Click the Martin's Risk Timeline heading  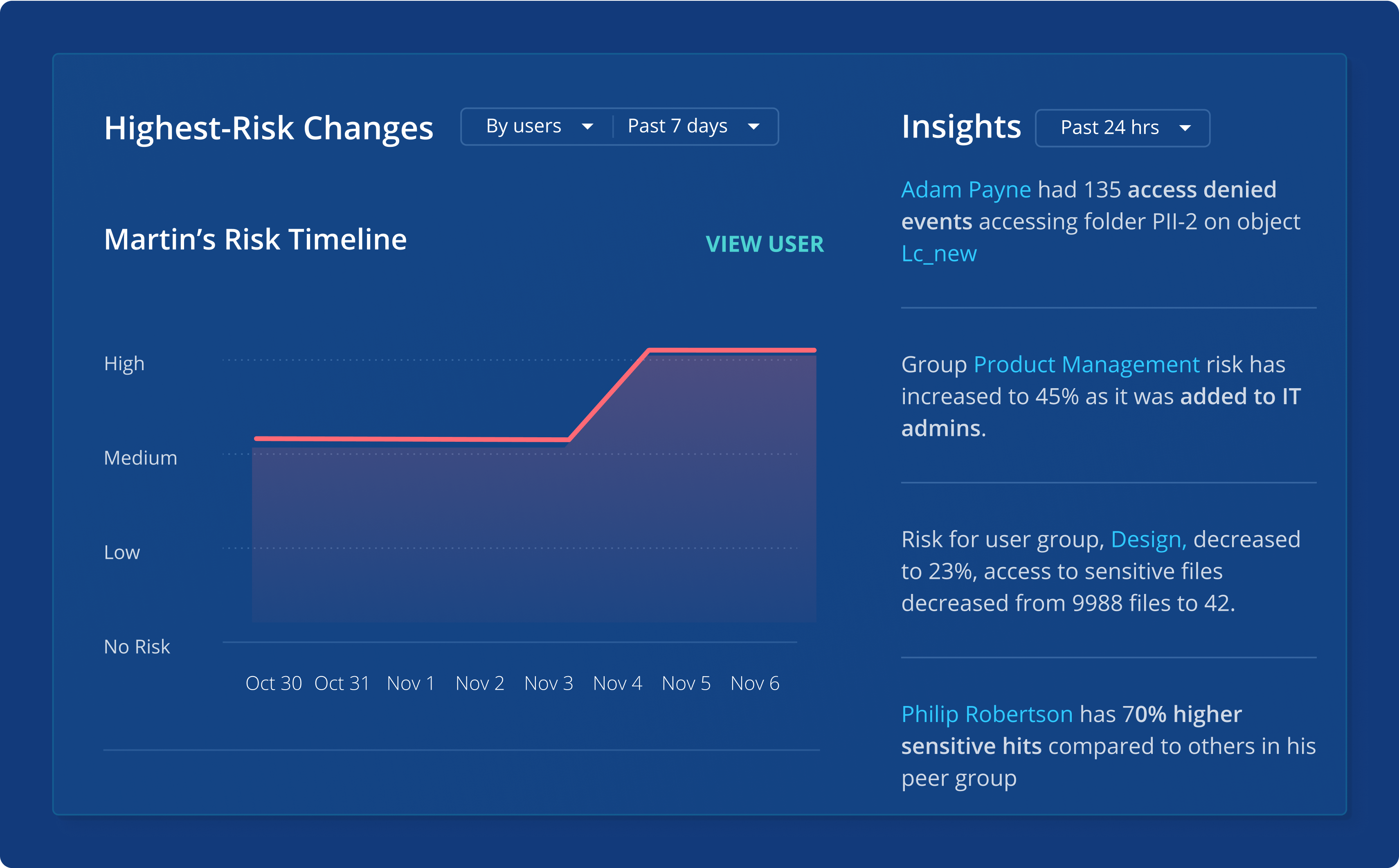tap(255, 239)
